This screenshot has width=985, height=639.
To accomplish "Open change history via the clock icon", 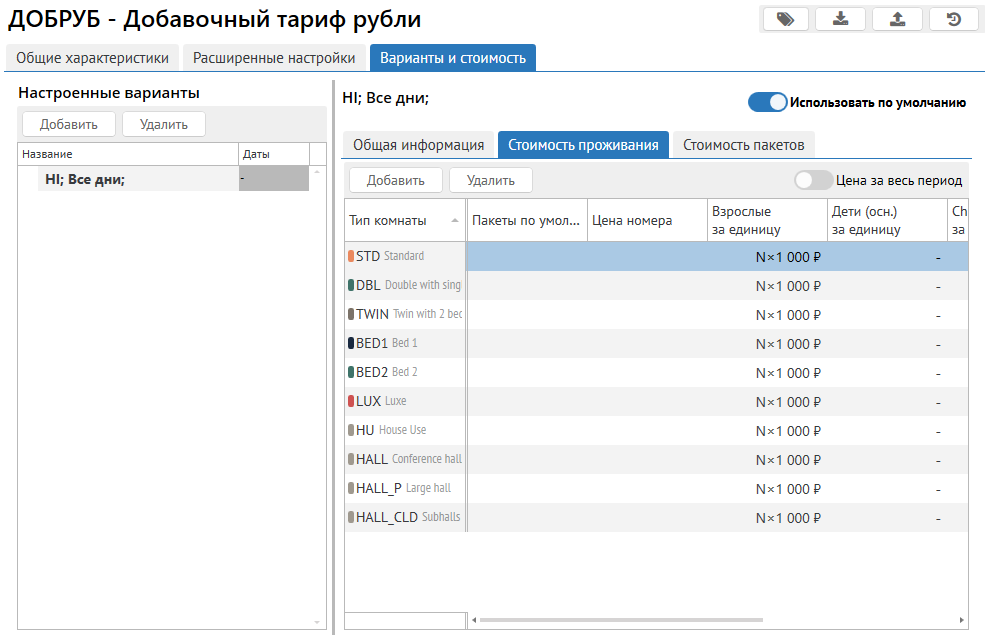I will point(953,19).
